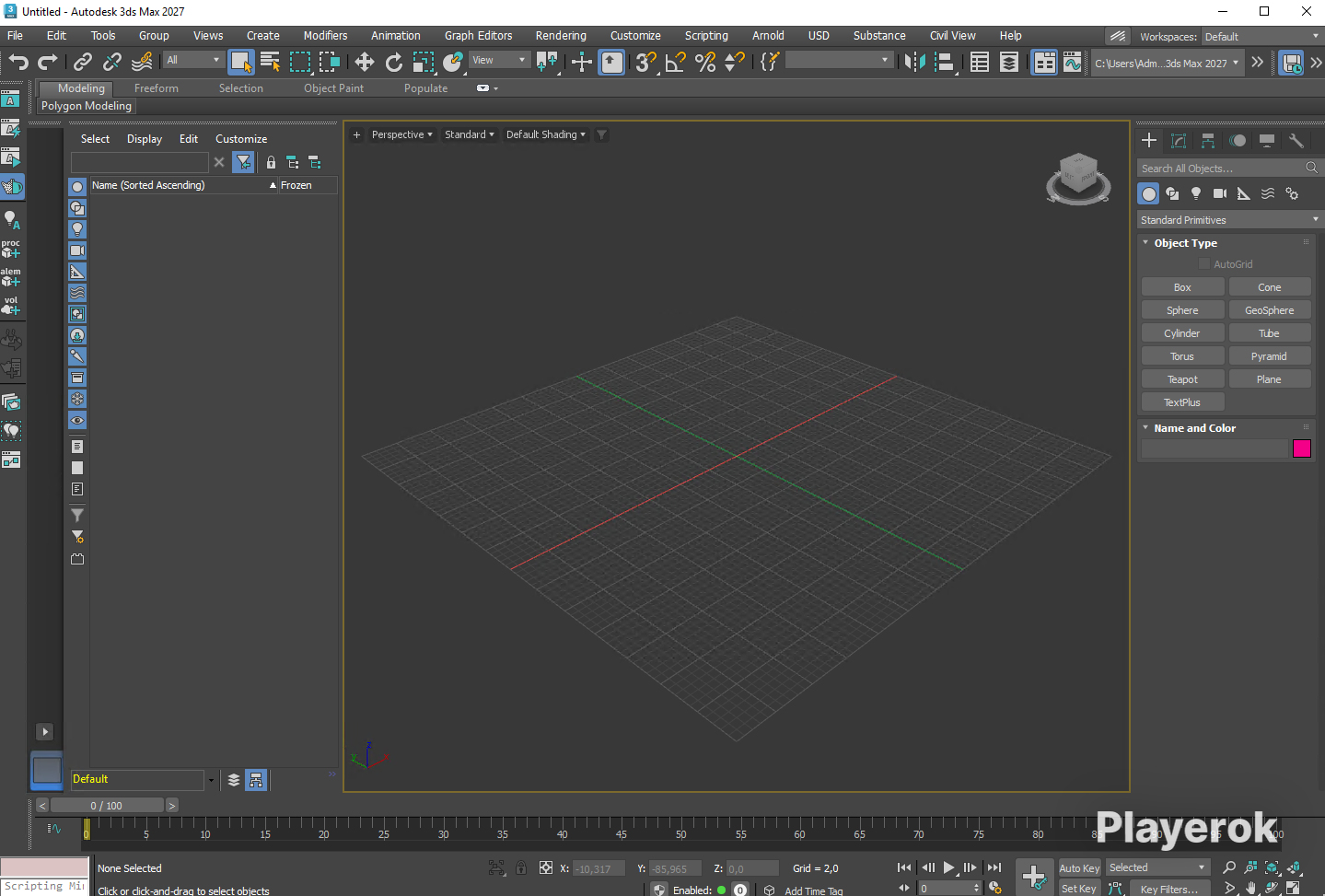Screen dimensions: 1325x896
Task: Choose the Select and Rotate tool
Action: coord(394,62)
